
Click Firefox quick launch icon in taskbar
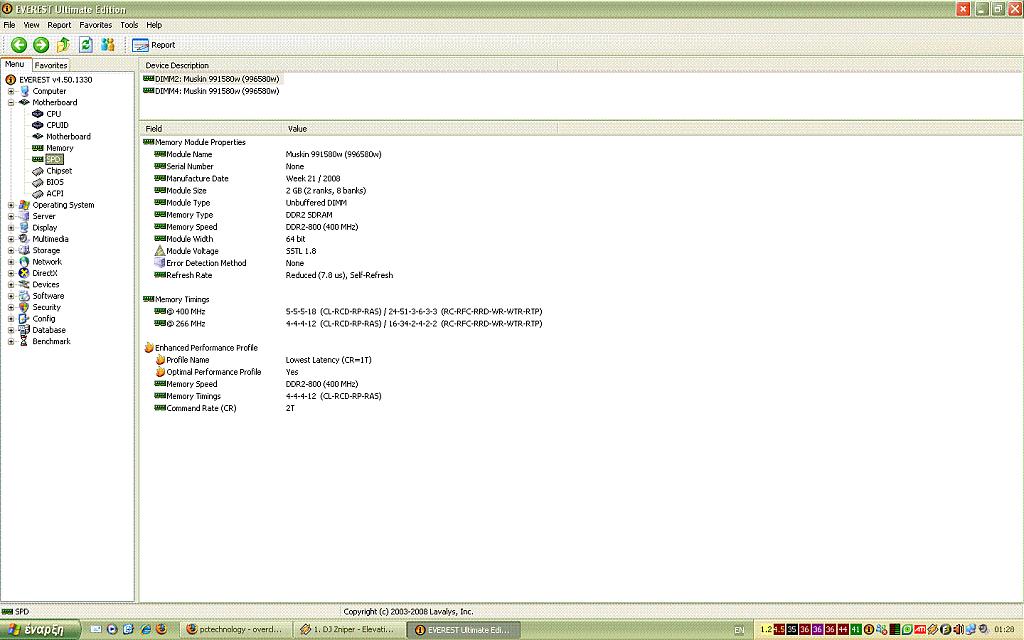(x=161, y=630)
